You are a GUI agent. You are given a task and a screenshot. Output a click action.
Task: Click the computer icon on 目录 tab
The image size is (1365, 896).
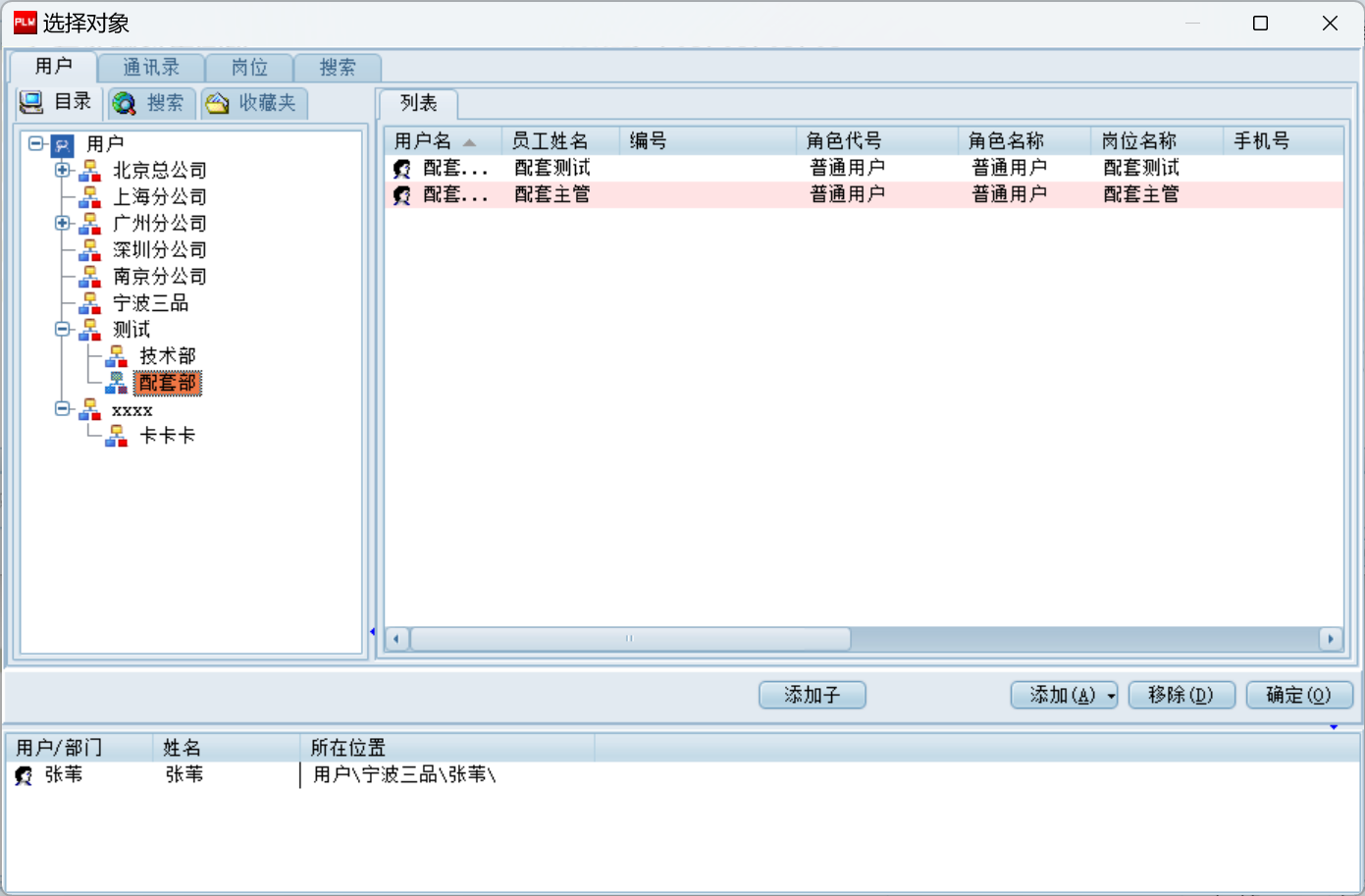(31, 102)
